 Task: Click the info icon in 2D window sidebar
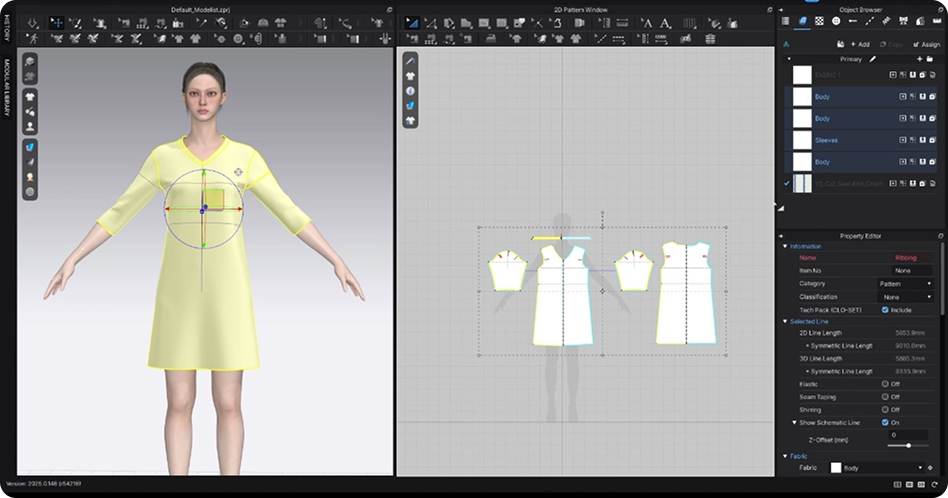410,91
